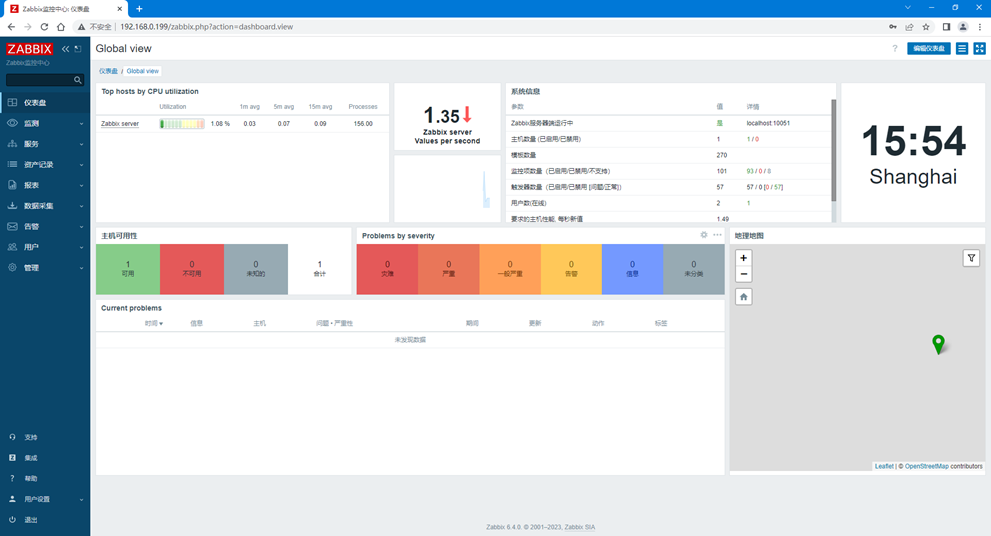The height and width of the screenshot is (536, 991).
Task: Reload the page with browser refresh icon
Action: pyautogui.click(x=44, y=27)
